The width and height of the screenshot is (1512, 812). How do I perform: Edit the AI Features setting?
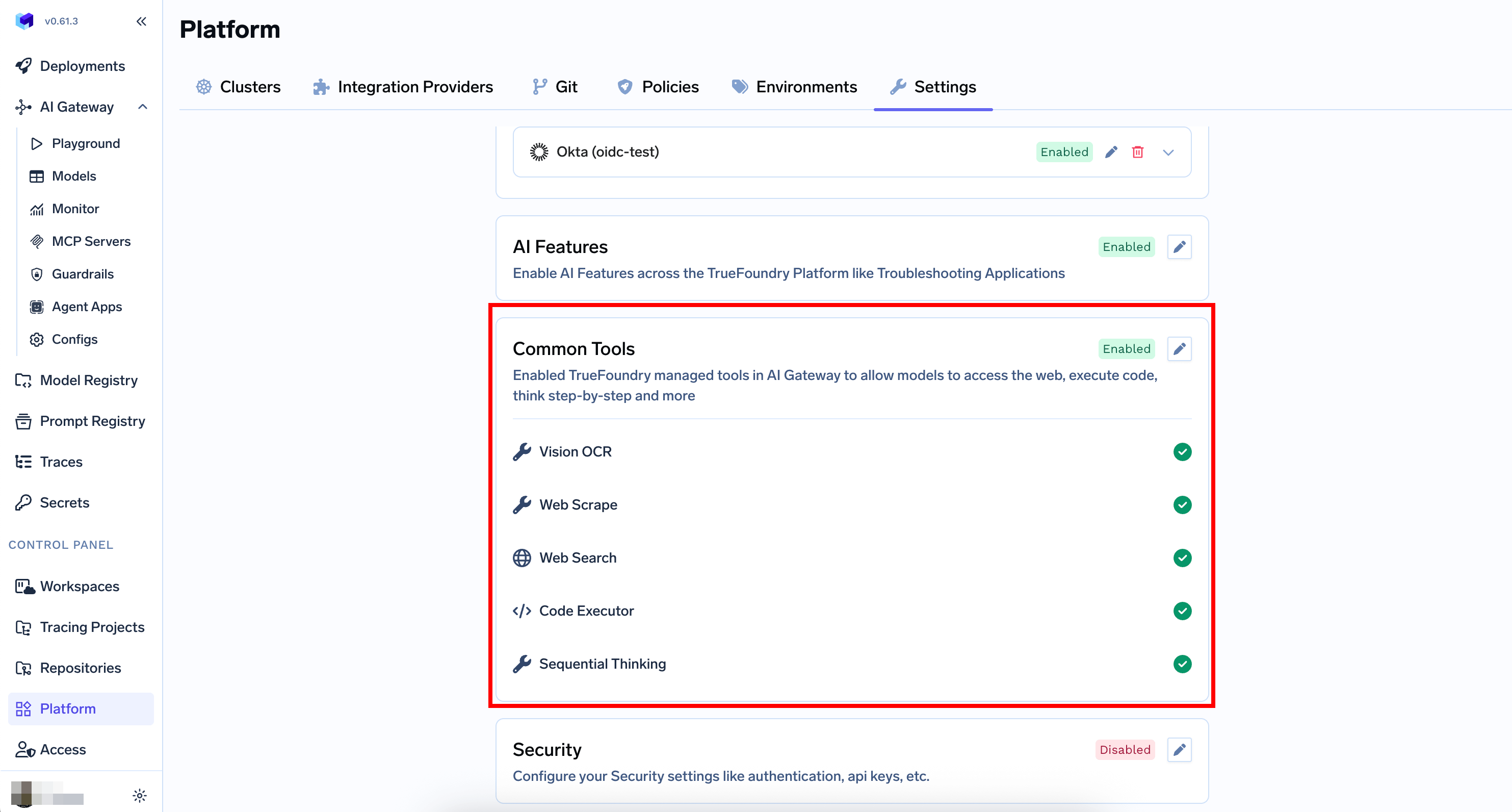pos(1179,246)
